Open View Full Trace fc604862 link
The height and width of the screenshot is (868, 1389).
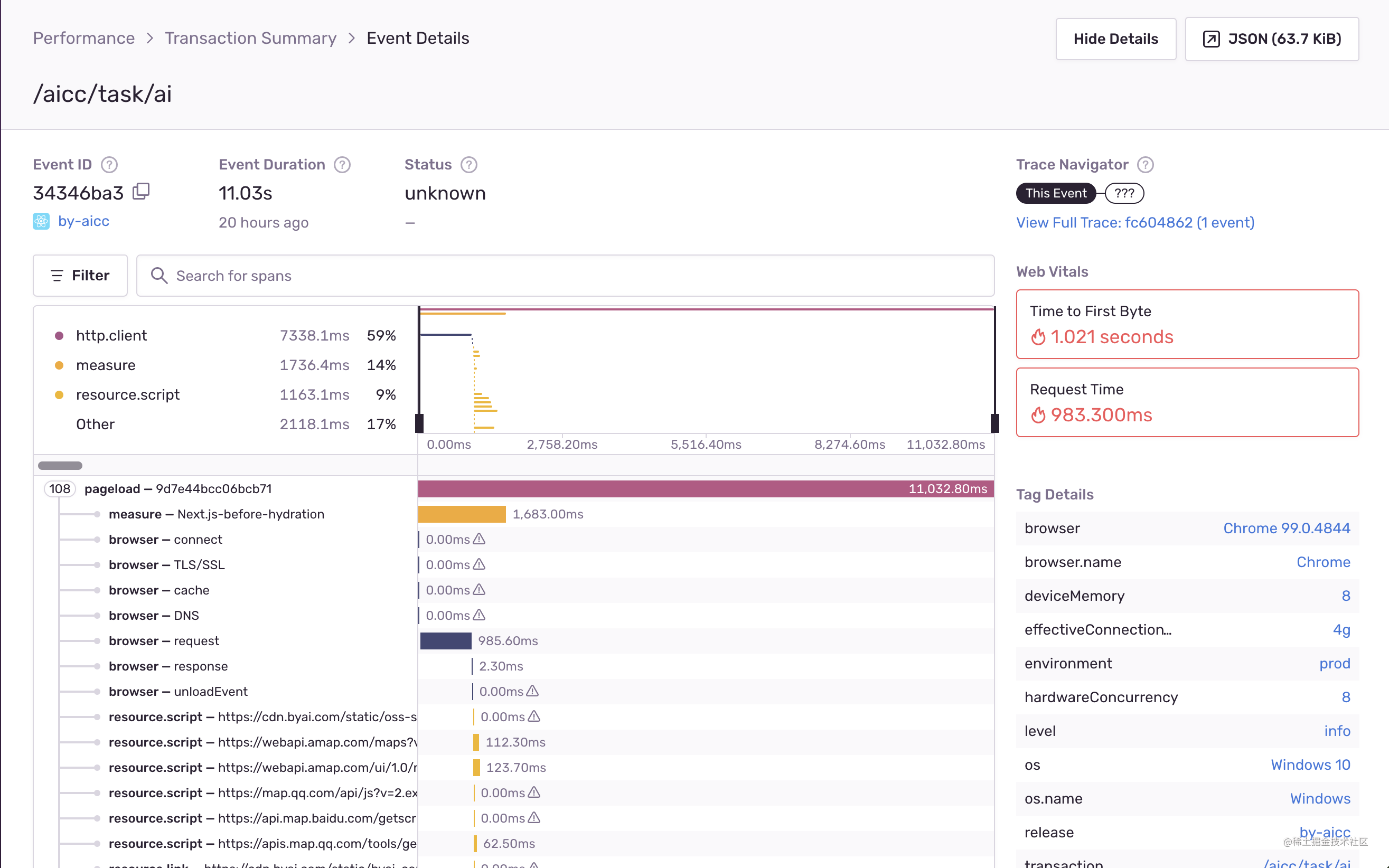click(1135, 223)
